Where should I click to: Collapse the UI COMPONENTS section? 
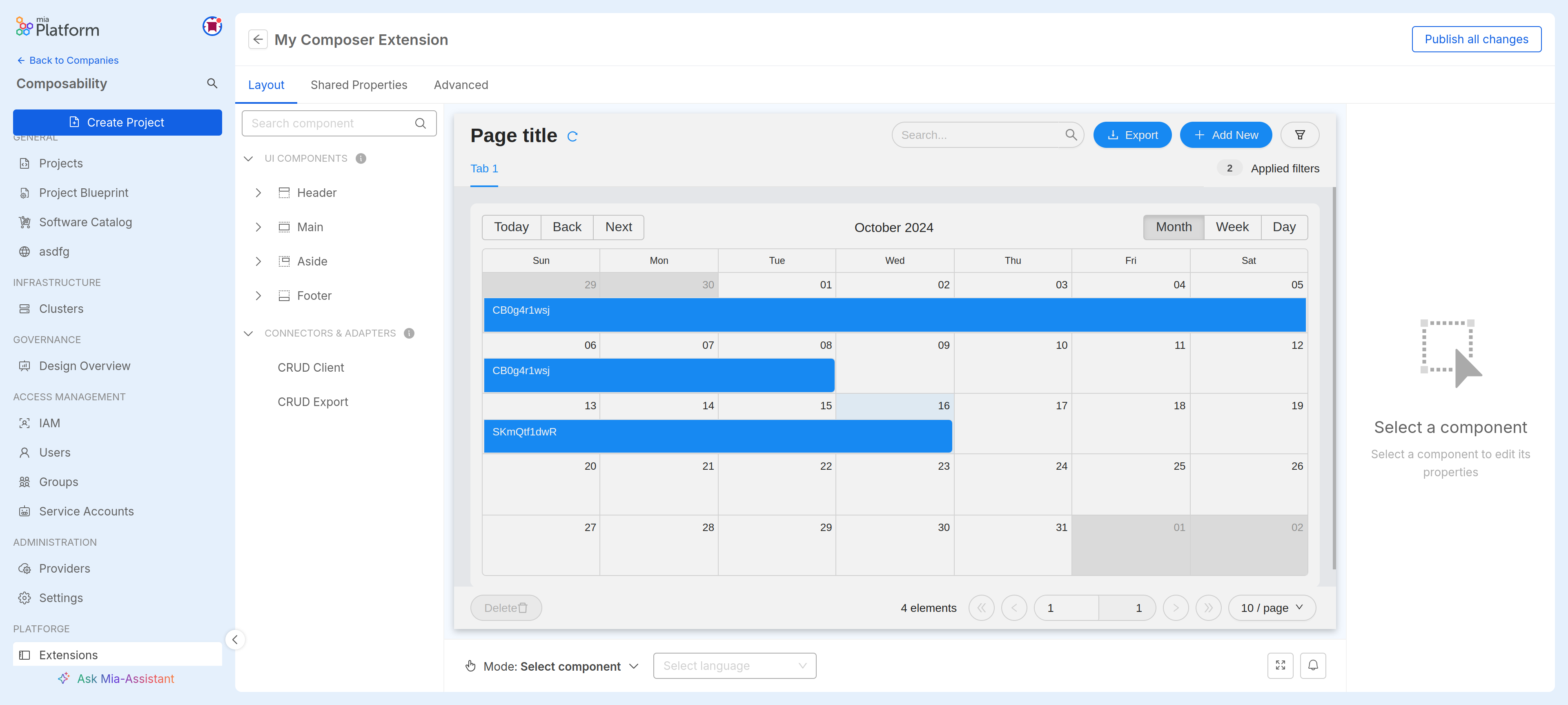tap(247, 158)
